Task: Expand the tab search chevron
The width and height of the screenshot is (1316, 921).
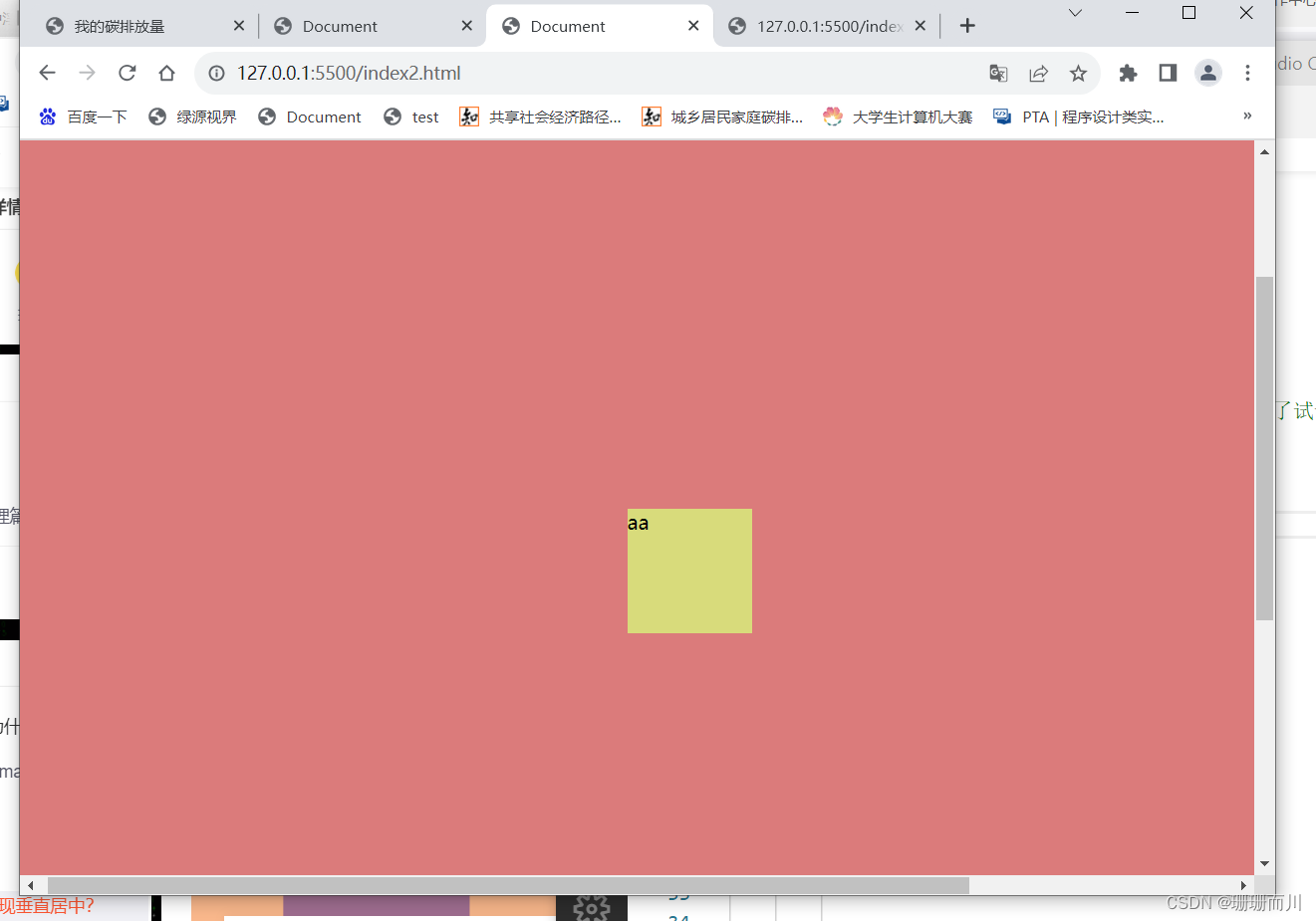Action: (x=1075, y=13)
